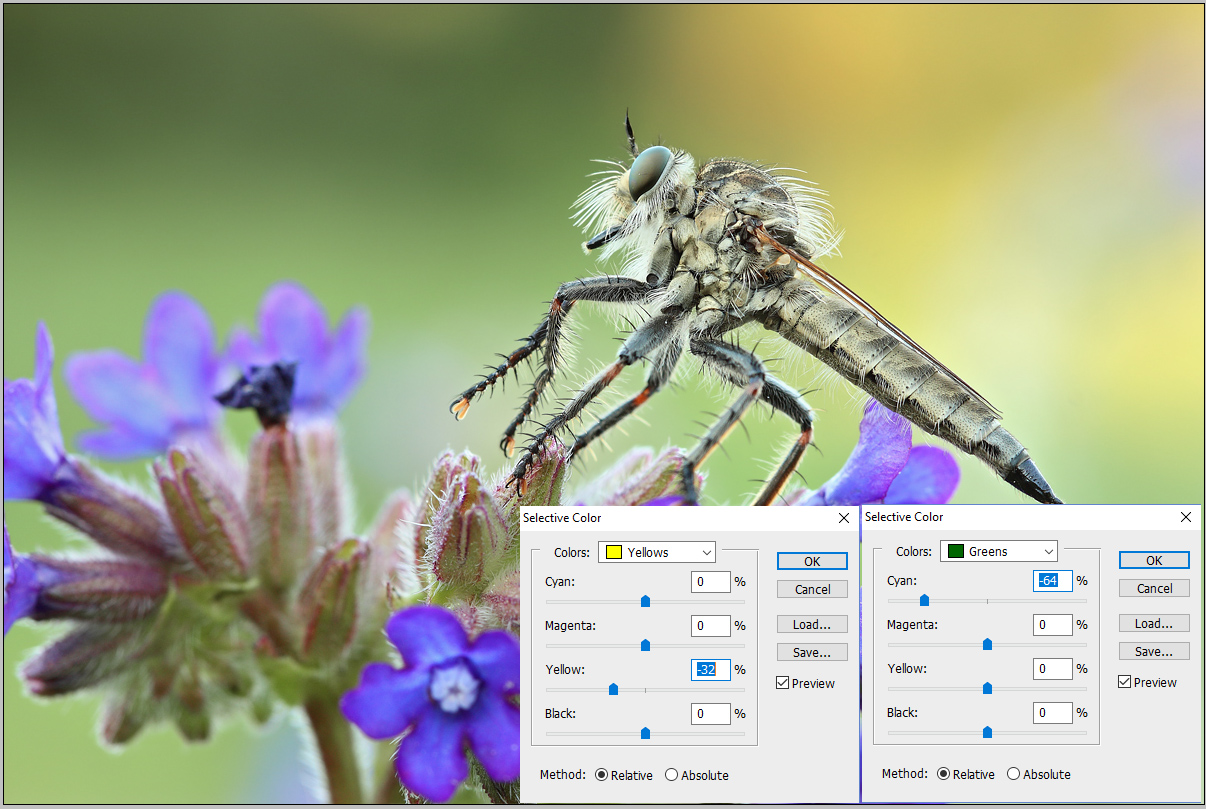Select Absolute method in the Greens dialog
The width and height of the screenshot is (1206, 809).
(x=1013, y=774)
